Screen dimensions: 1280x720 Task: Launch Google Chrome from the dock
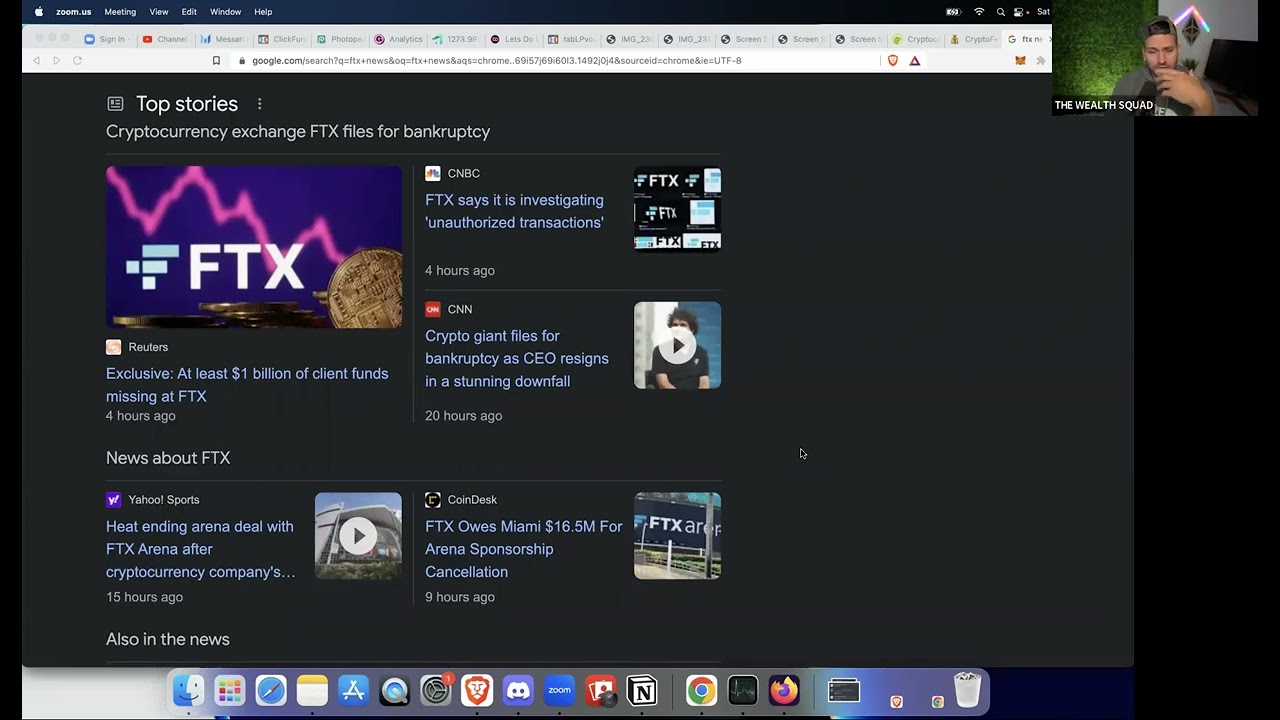click(x=701, y=691)
